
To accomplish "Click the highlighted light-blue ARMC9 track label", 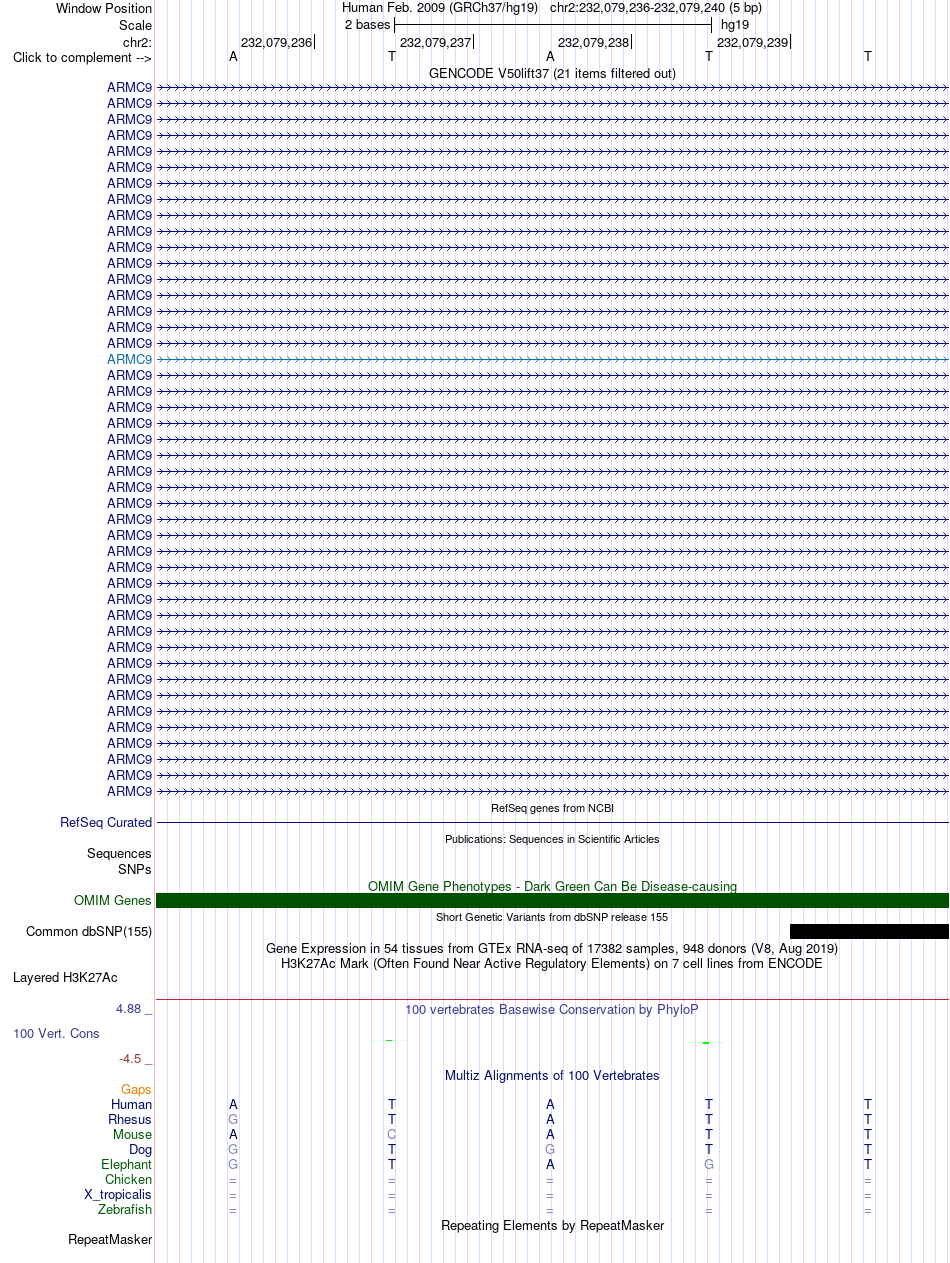I will (x=130, y=359).
